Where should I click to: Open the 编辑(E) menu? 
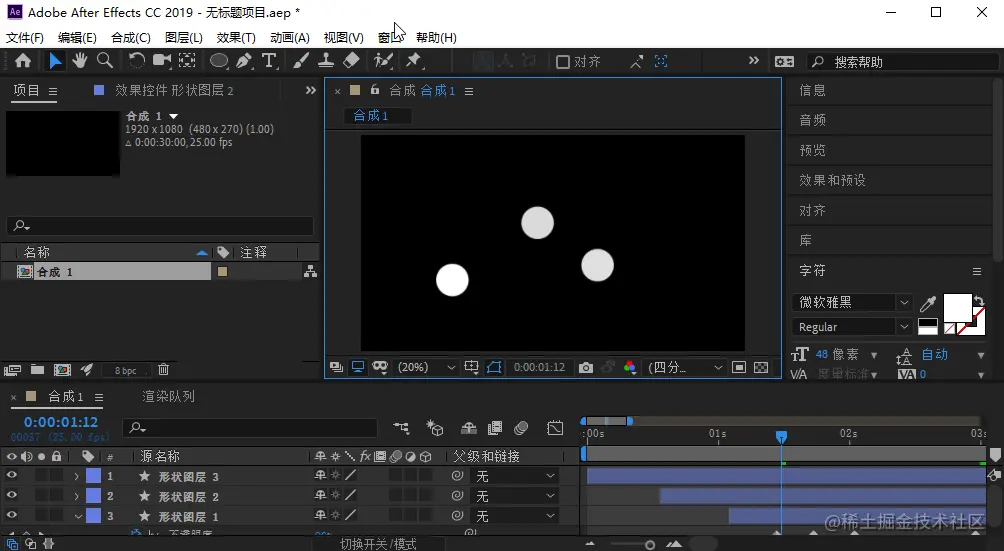tap(77, 38)
